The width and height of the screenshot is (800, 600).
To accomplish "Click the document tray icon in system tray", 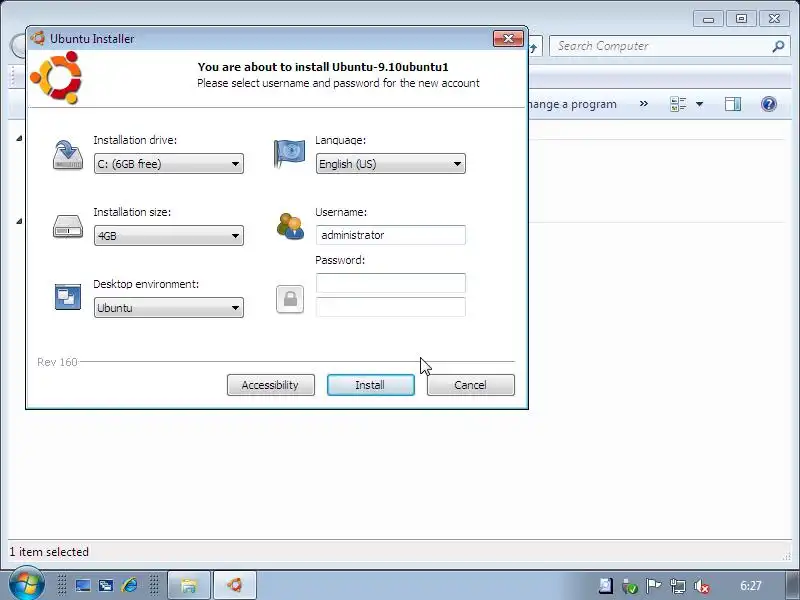I will (x=606, y=586).
